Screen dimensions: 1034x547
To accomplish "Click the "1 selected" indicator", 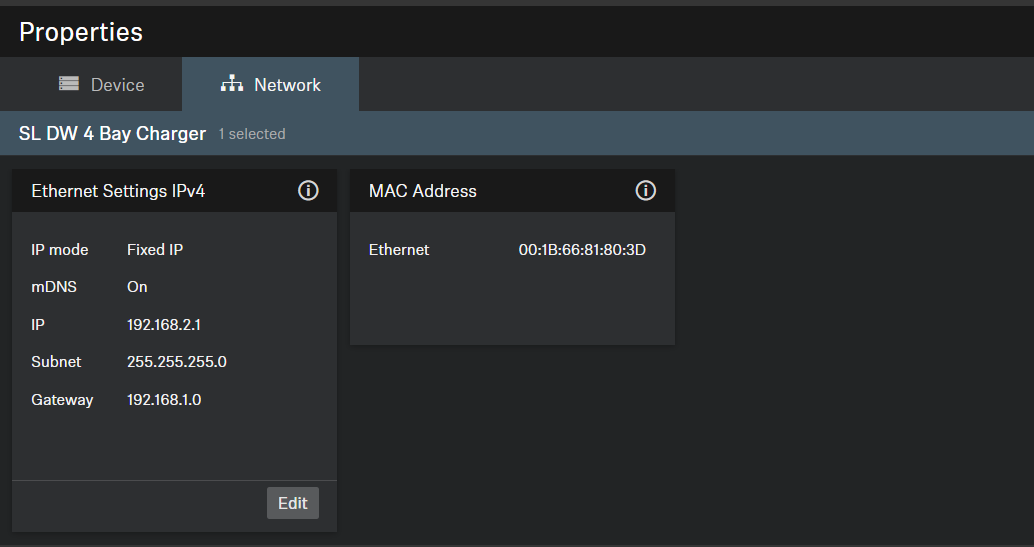I will point(252,134).
